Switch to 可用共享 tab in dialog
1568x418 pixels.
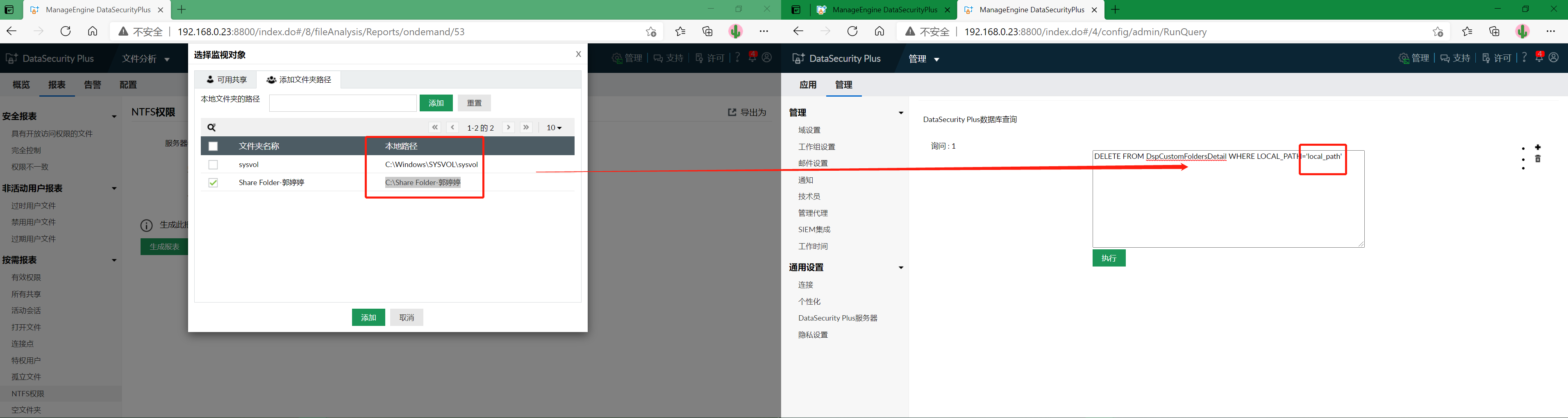(227, 80)
